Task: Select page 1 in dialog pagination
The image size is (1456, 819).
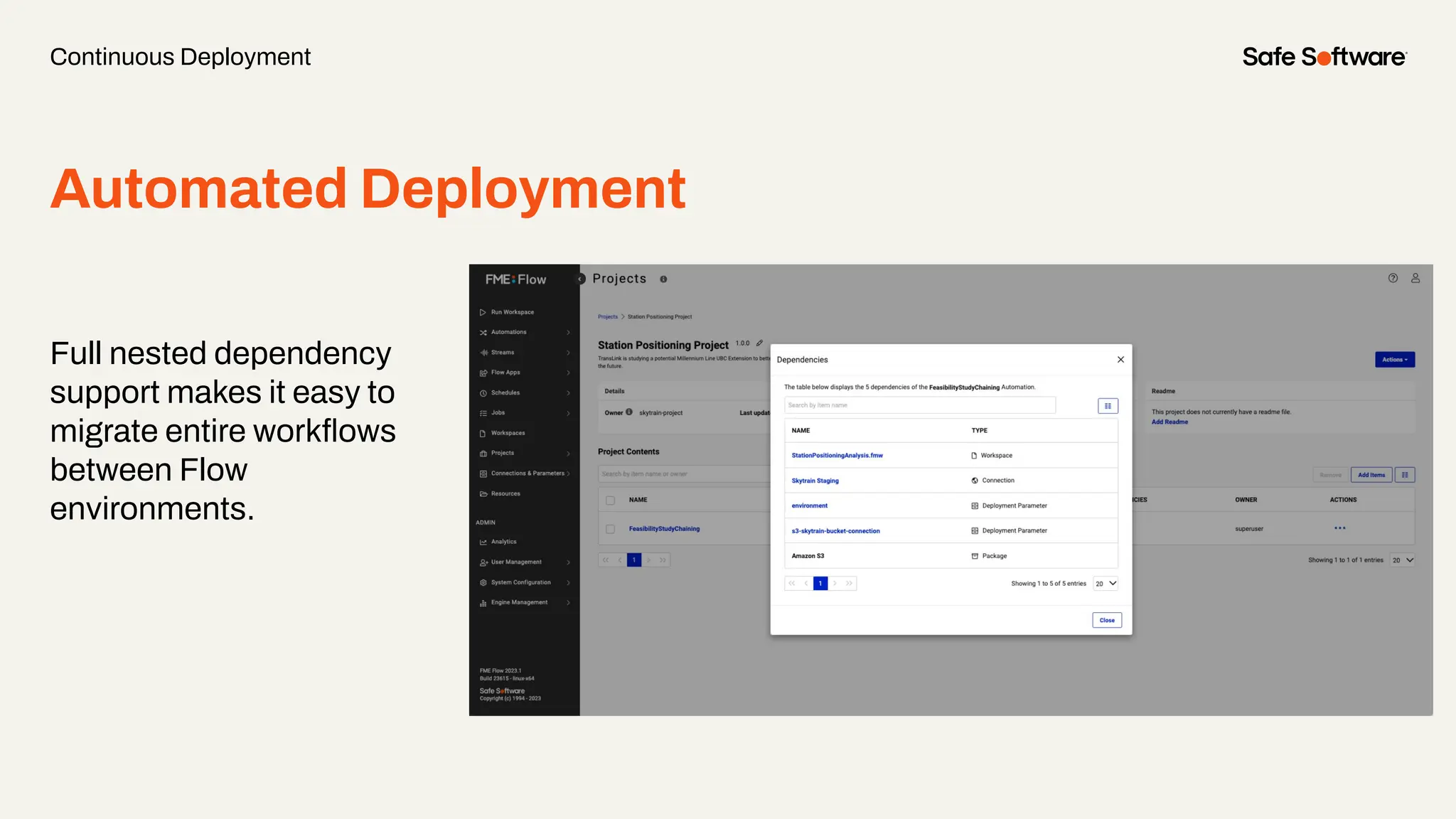Action: (820, 583)
